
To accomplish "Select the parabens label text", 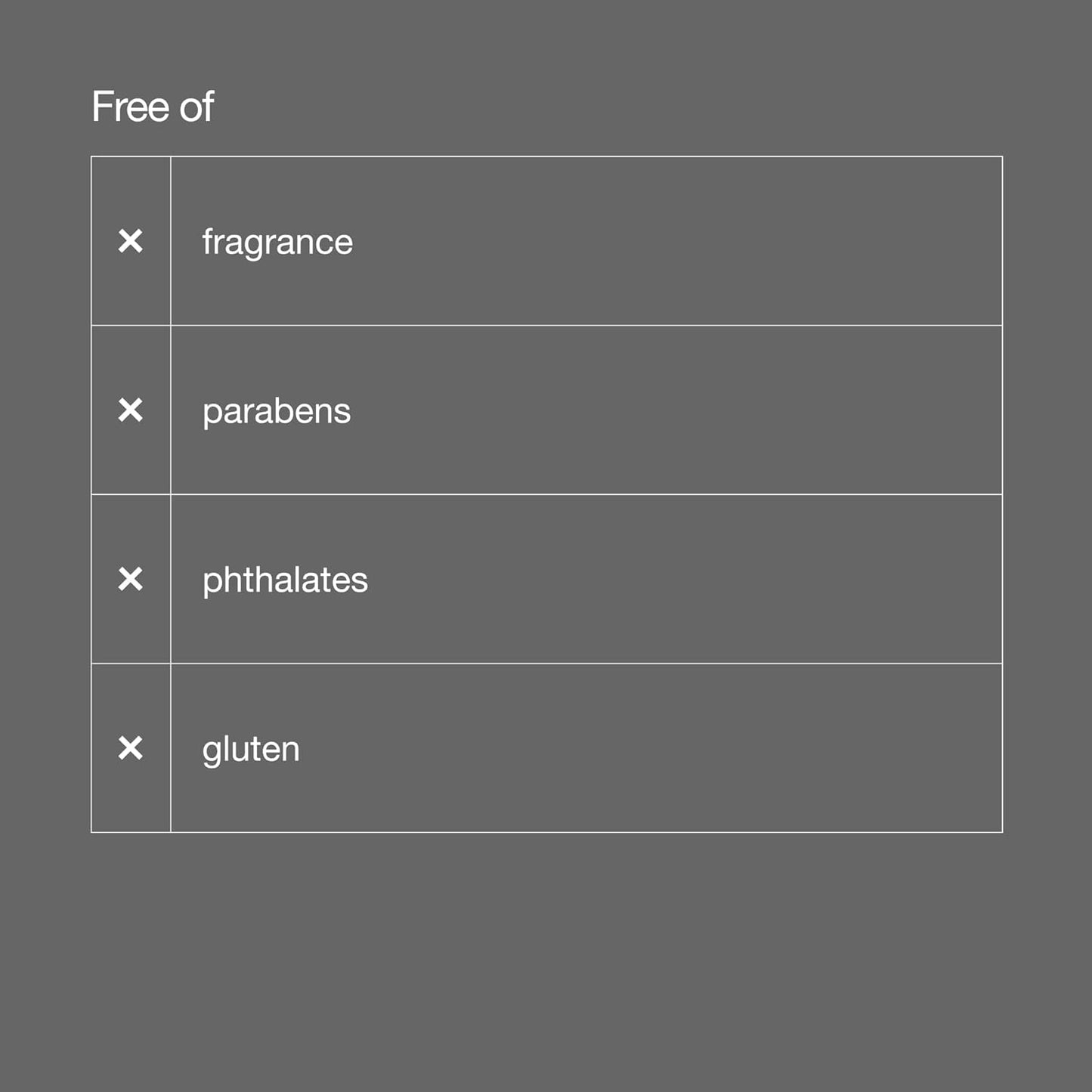I will [277, 412].
